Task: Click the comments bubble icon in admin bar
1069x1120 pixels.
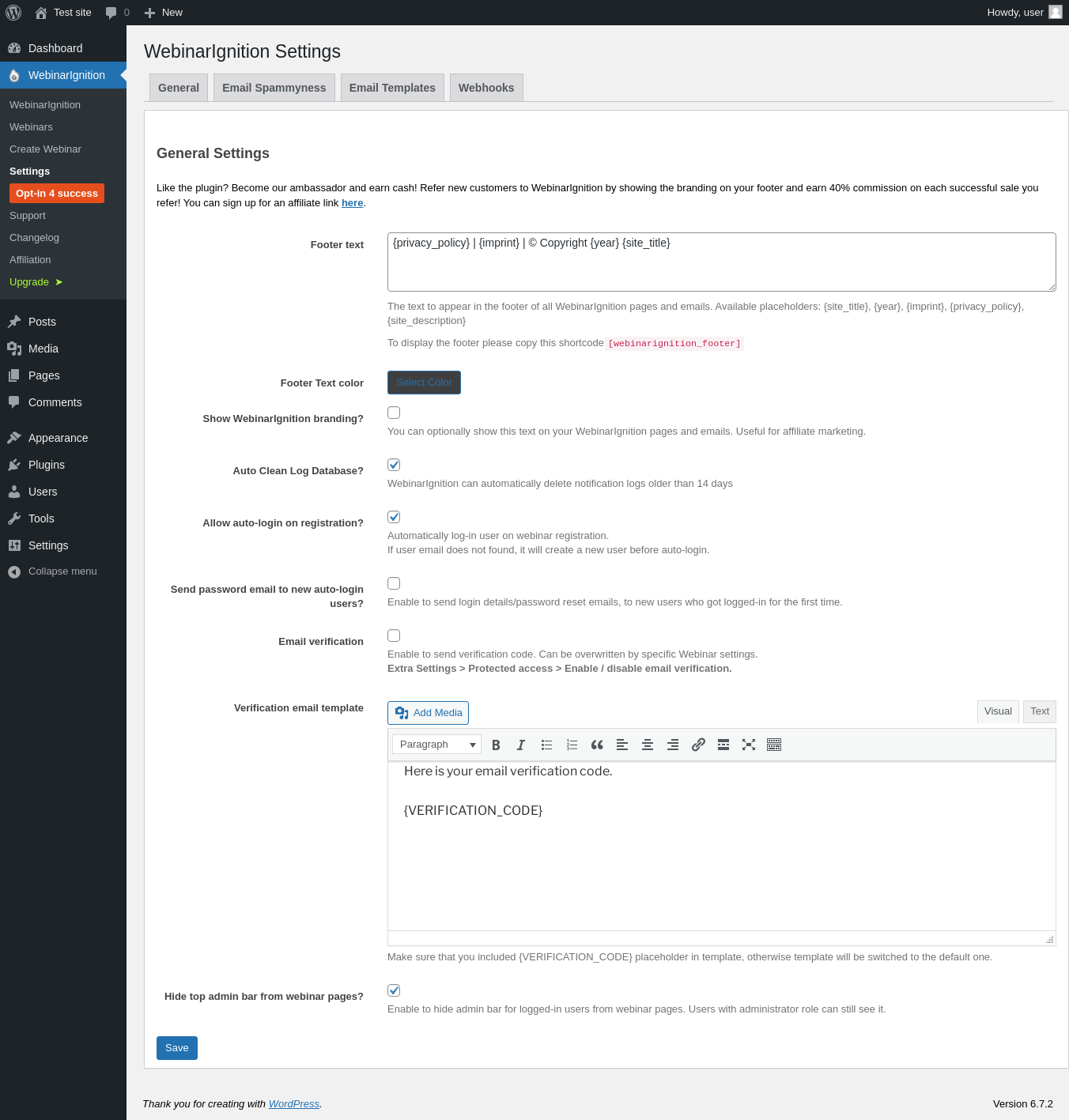Action: pyautogui.click(x=111, y=13)
